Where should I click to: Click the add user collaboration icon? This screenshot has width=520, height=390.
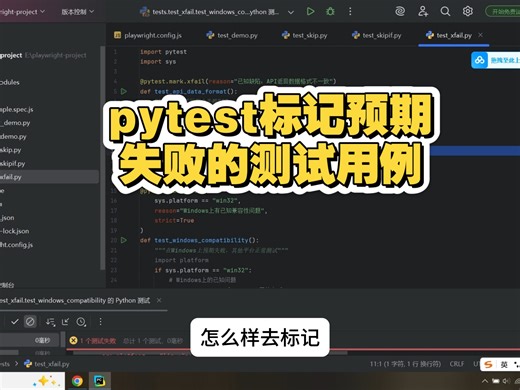point(423,12)
